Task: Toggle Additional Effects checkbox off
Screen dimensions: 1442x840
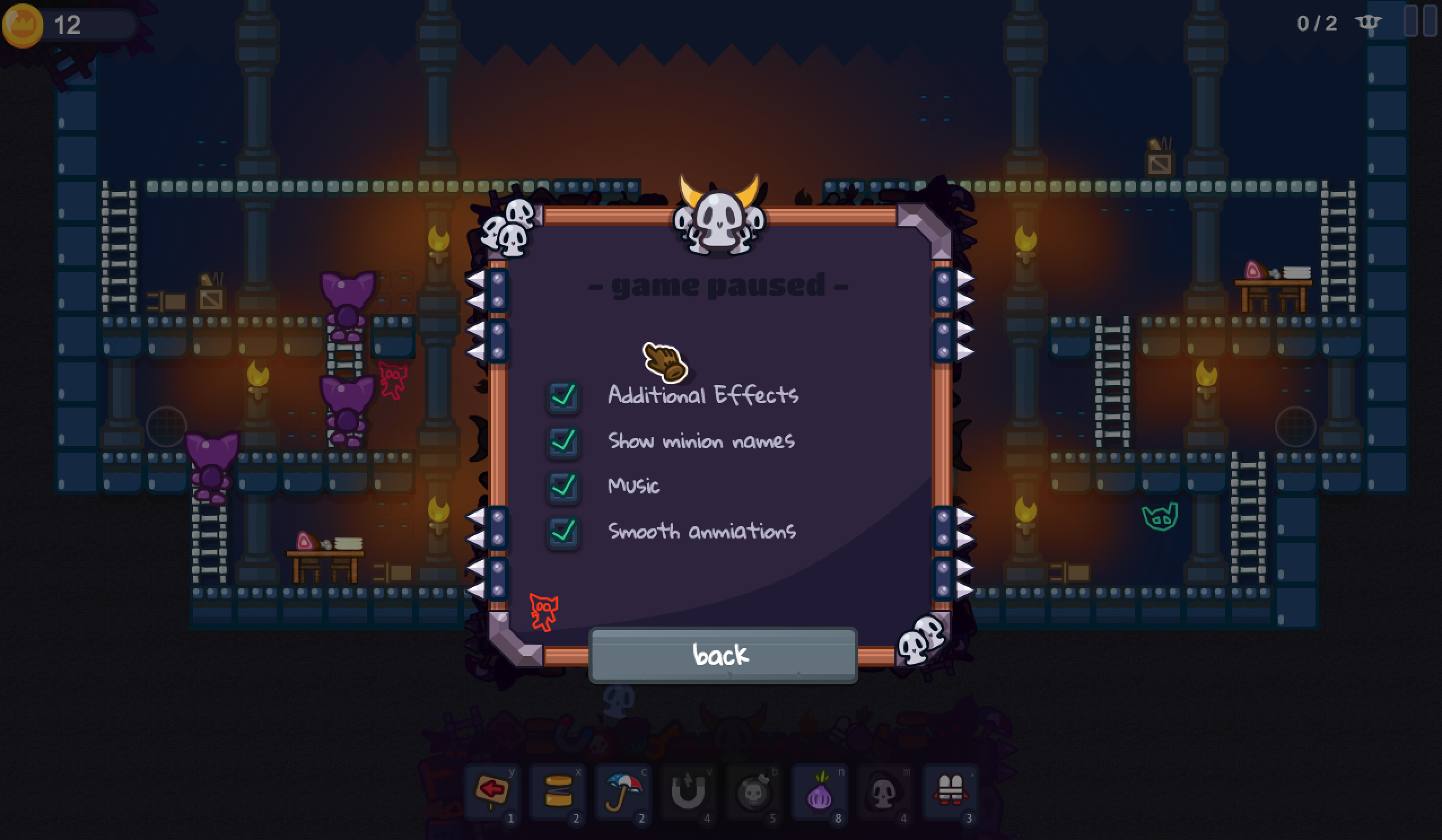Action: point(563,394)
